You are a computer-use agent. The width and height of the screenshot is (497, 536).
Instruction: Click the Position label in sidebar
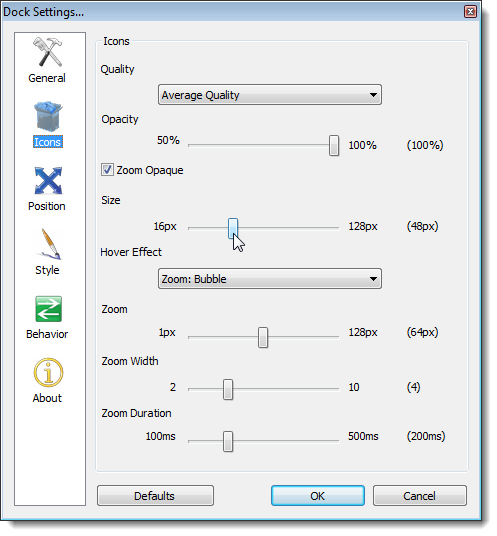pyautogui.click(x=47, y=206)
